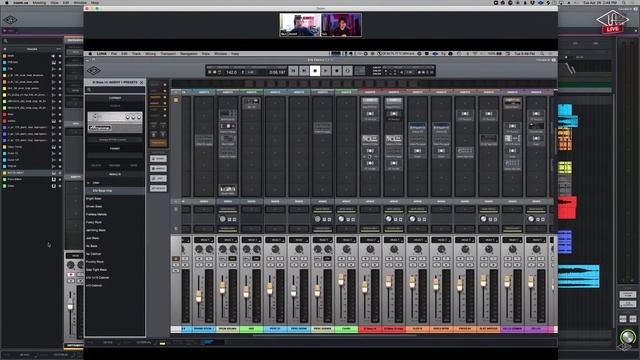Open the Track menu in LUNA
The width and height of the screenshot is (640, 360).
136,54
